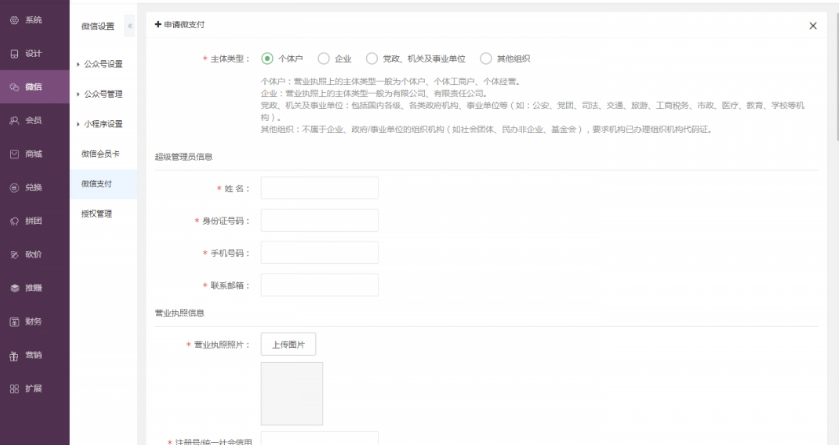
Task: Open the 系统 section in sidebar
Action: pos(27,19)
